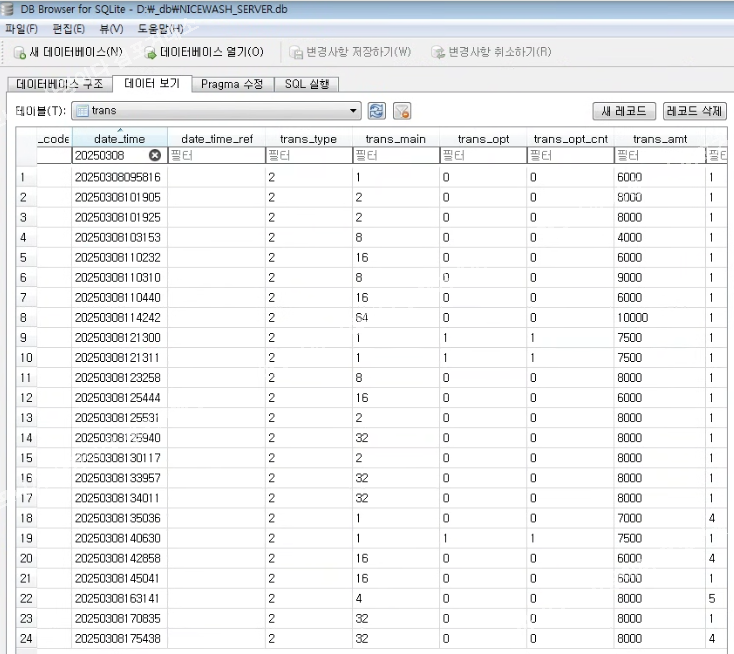
Task: Click the trans_type filter field
Action: coord(307,156)
